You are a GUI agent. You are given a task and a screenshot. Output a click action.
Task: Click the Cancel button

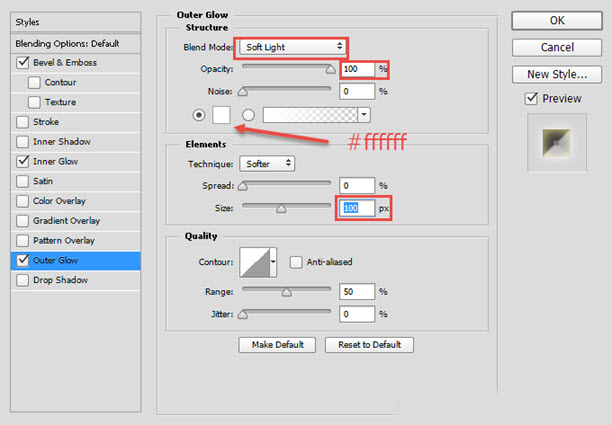[557, 48]
